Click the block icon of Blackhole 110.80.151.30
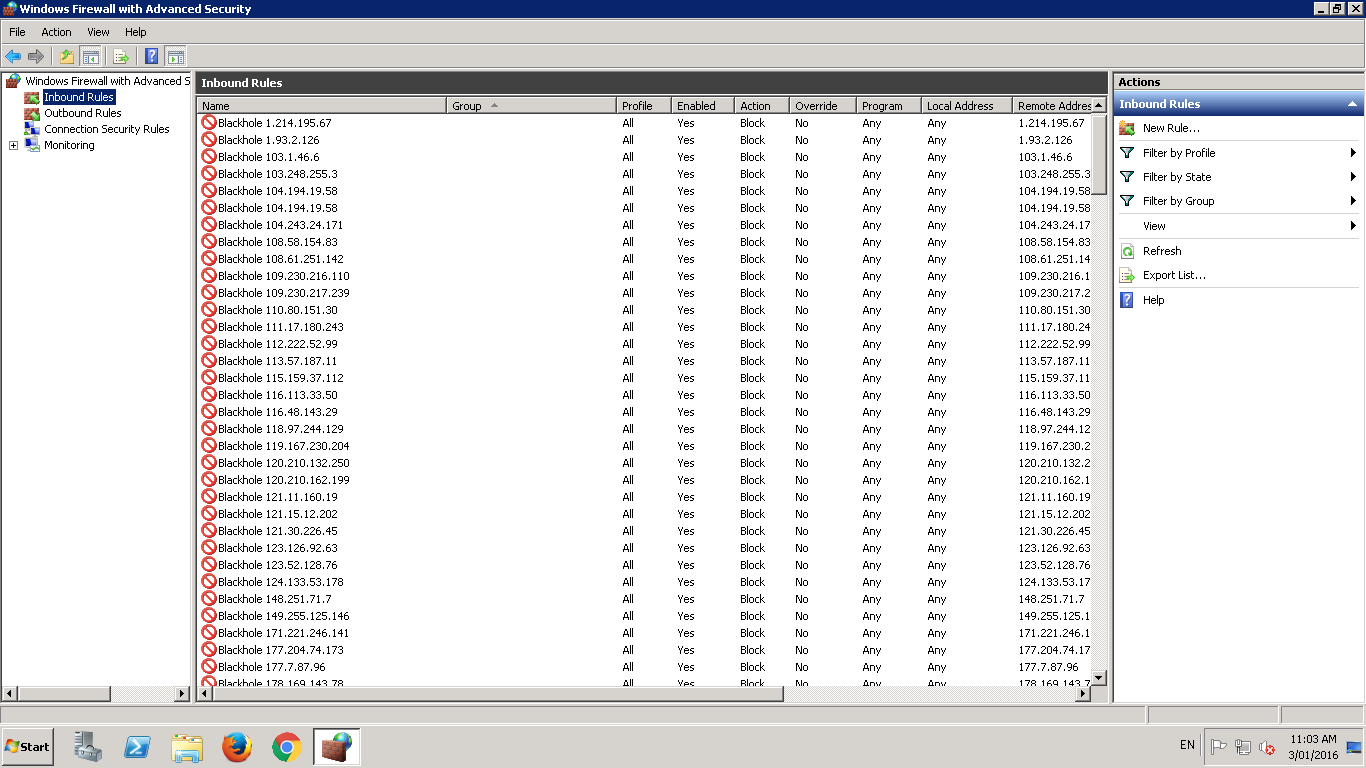 tap(209, 309)
